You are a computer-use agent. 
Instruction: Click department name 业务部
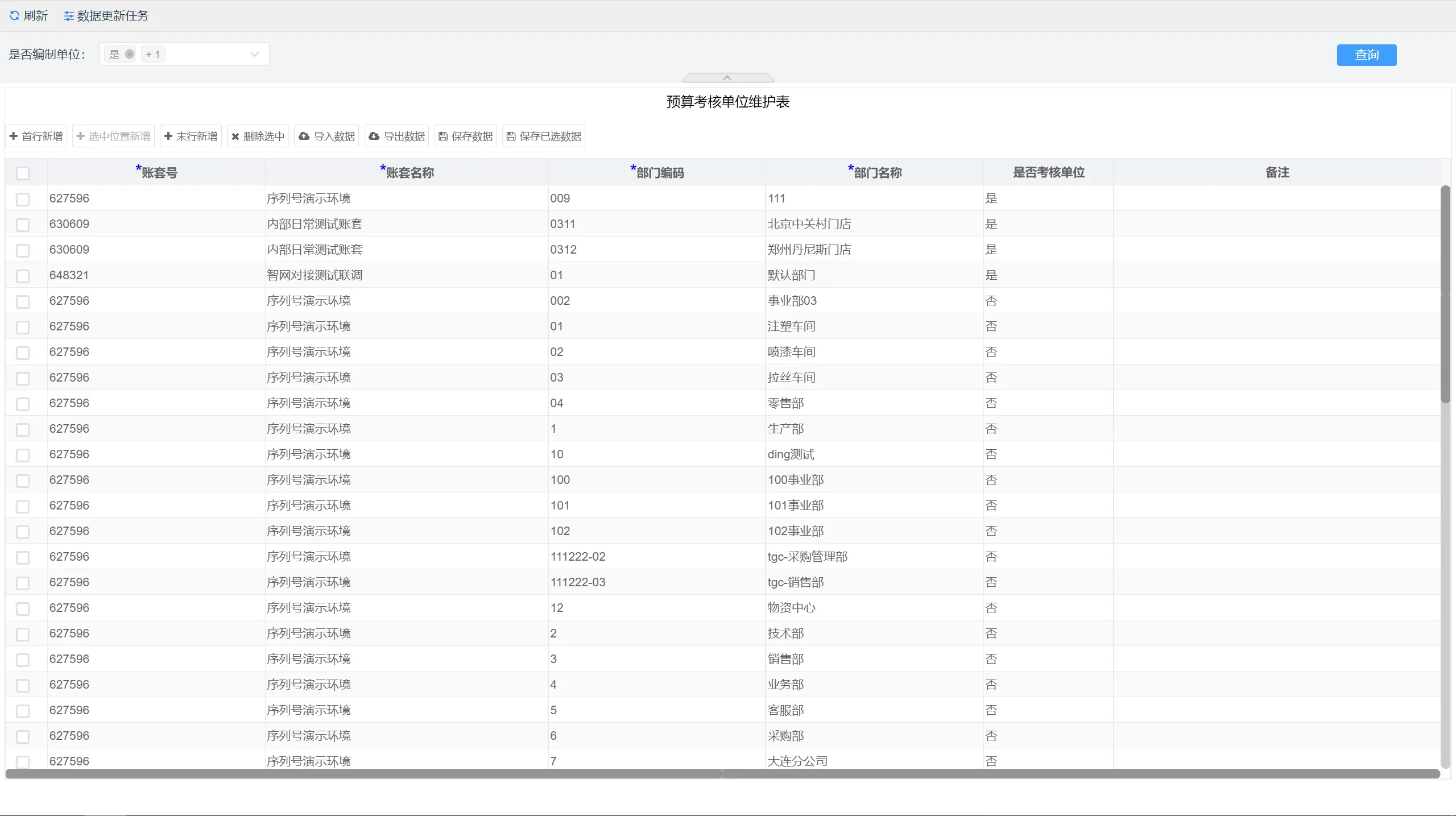785,685
